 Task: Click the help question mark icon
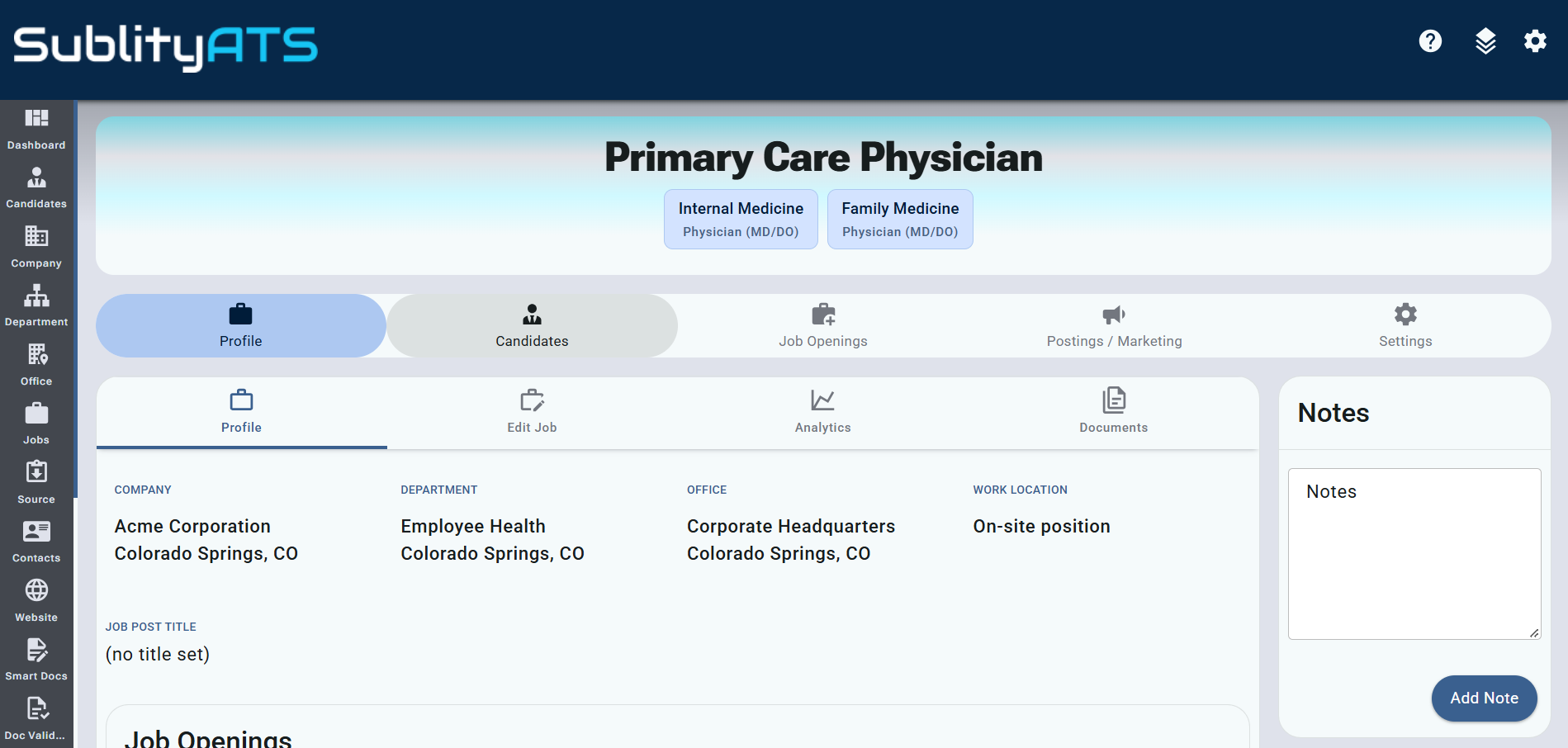pyautogui.click(x=1430, y=40)
